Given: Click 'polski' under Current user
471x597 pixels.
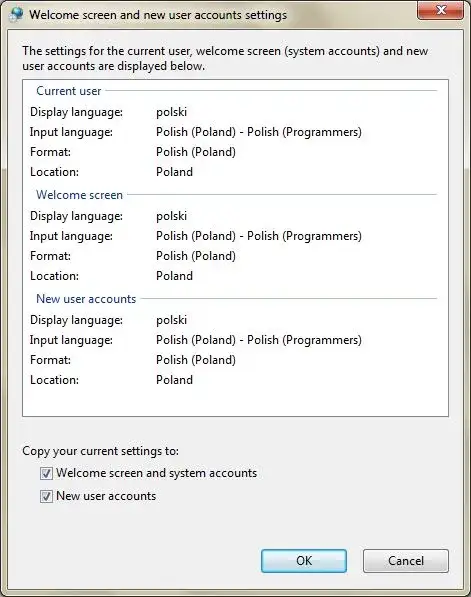Looking at the screenshot, I should tap(171, 112).
